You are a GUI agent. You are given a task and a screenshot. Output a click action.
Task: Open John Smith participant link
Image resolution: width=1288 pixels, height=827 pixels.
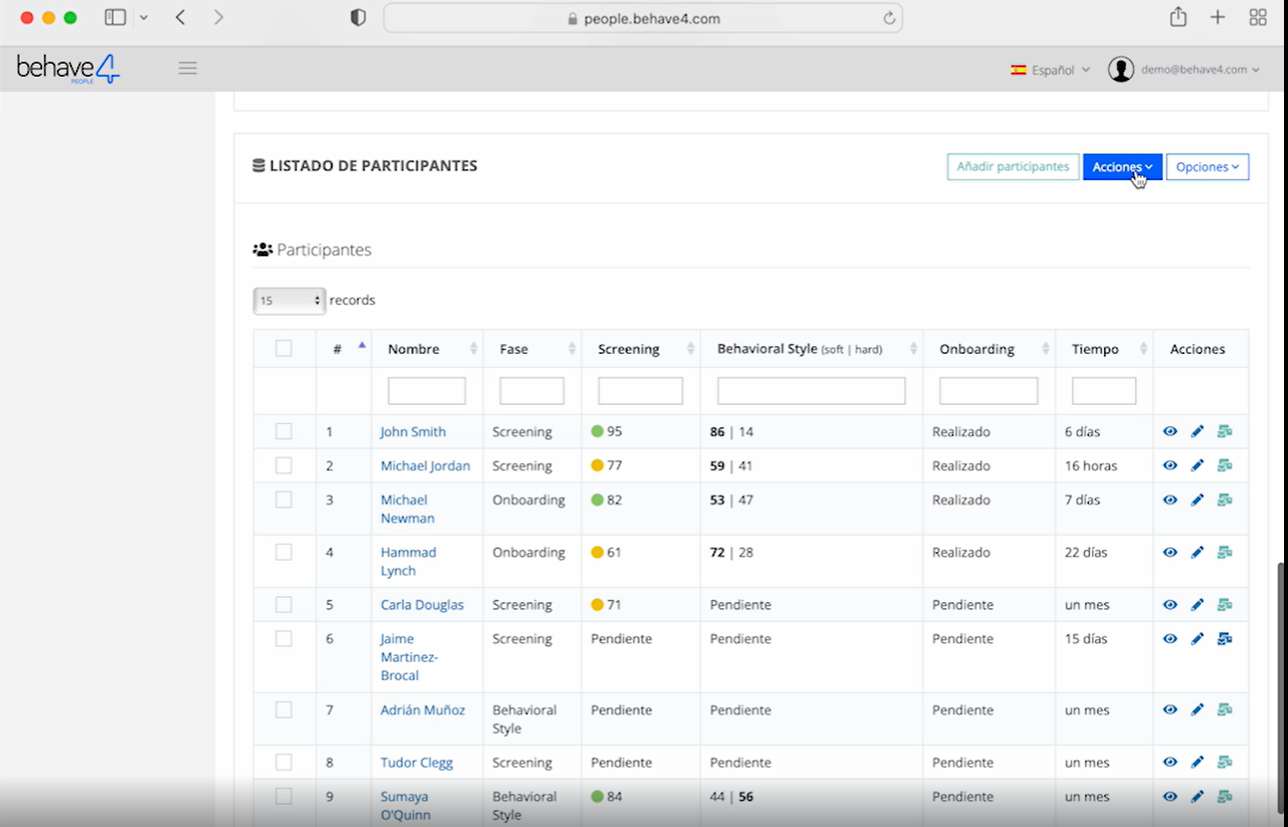[x=413, y=432]
